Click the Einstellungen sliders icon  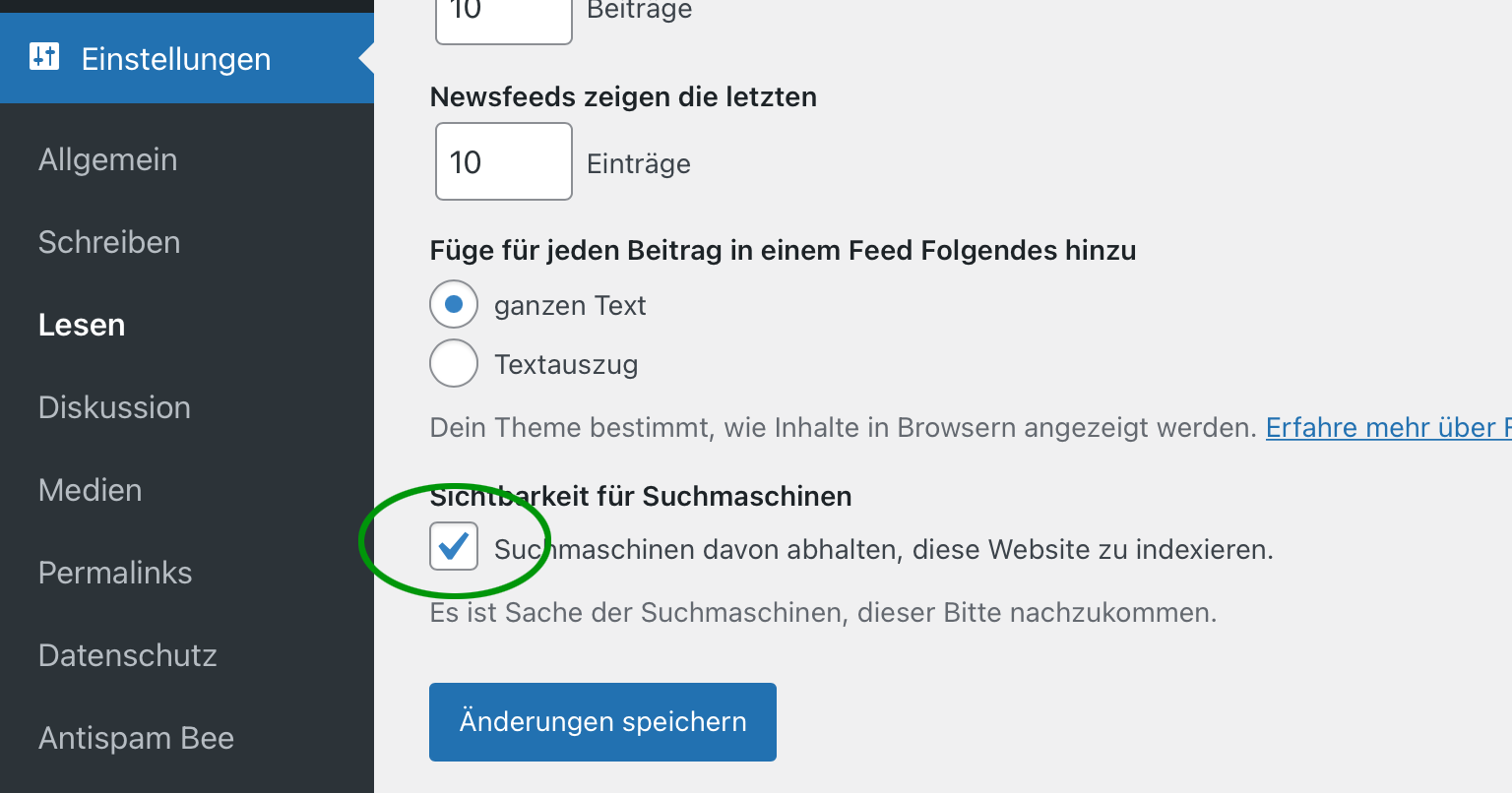[44, 56]
